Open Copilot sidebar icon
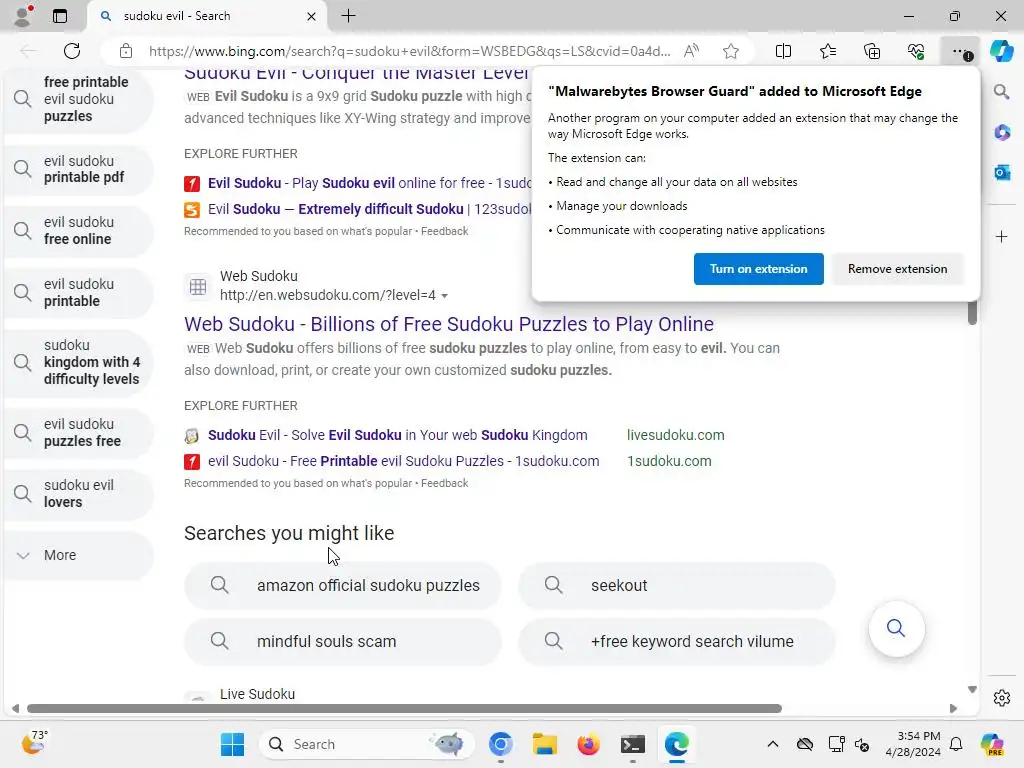The width and height of the screenshot is (1024, 768). point(1002,51)
